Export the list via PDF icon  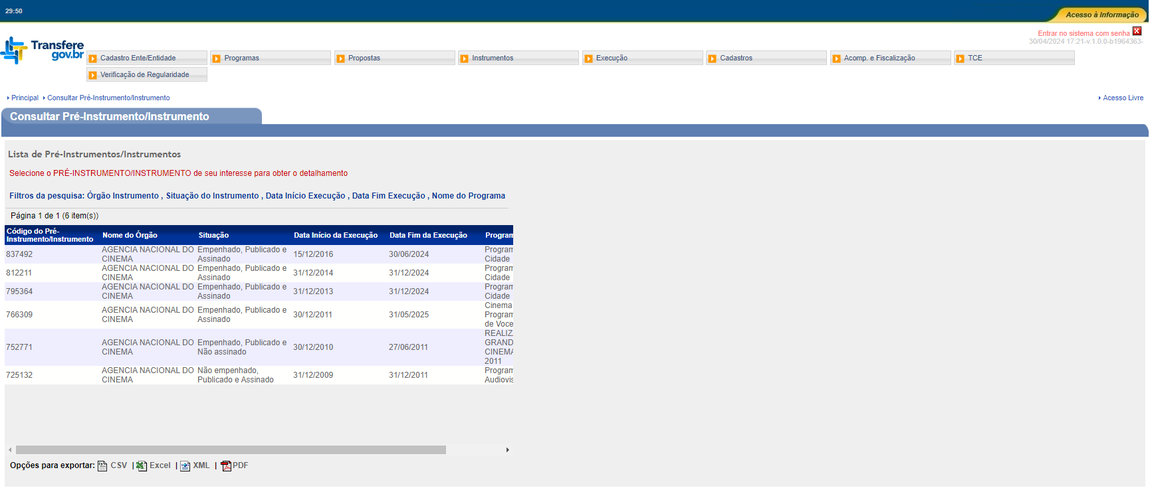226,466
